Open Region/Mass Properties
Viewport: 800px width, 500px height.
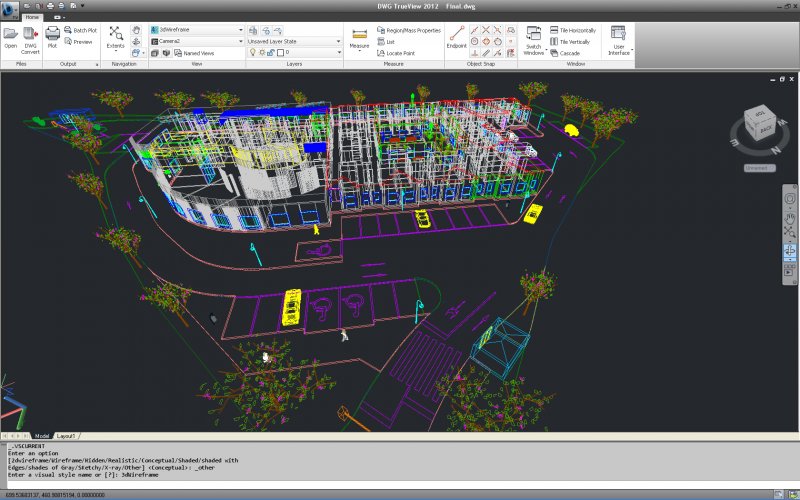pyautogui.click(x=409, y=30)
